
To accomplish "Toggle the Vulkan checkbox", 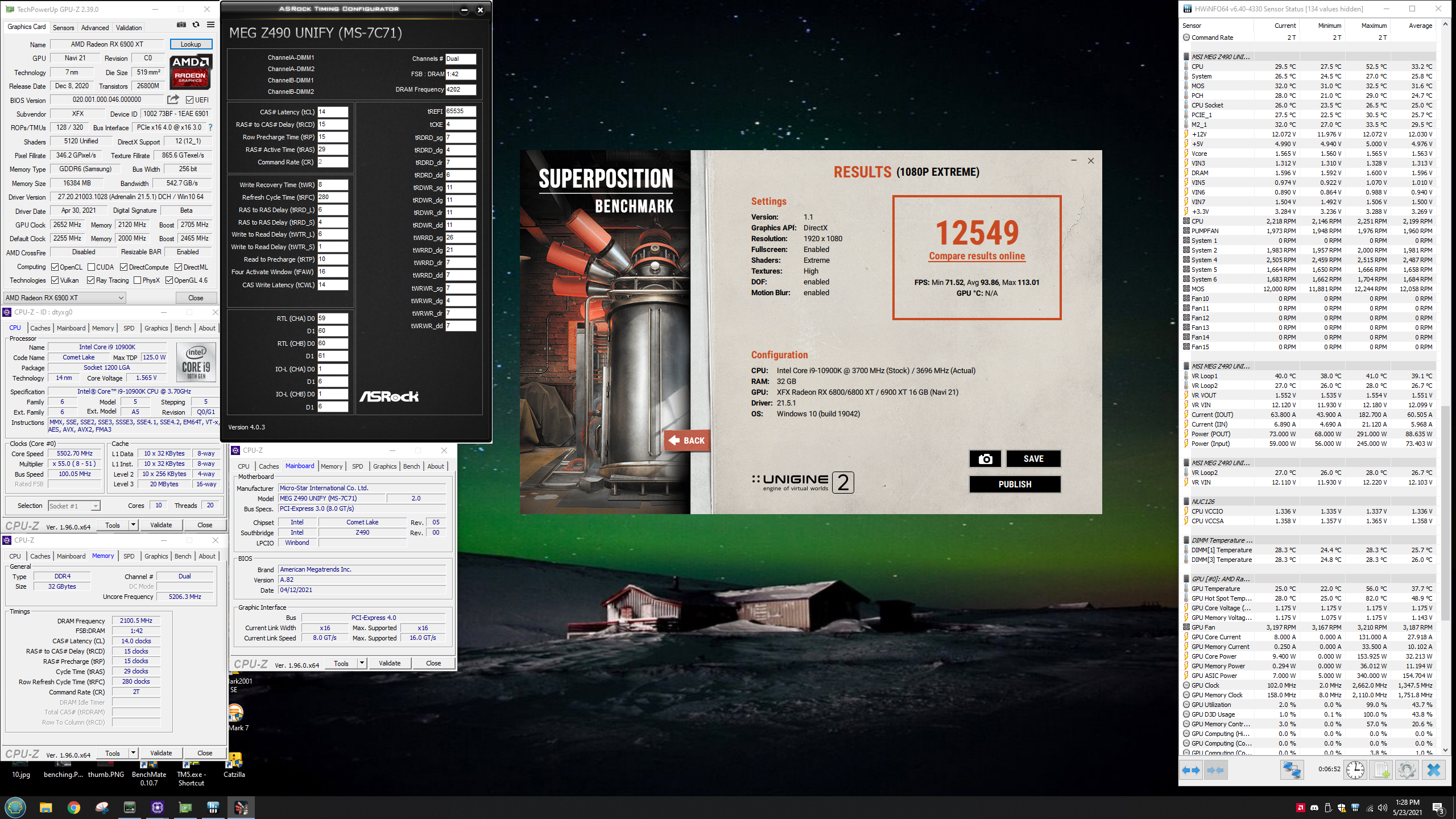I will (55, 280).
